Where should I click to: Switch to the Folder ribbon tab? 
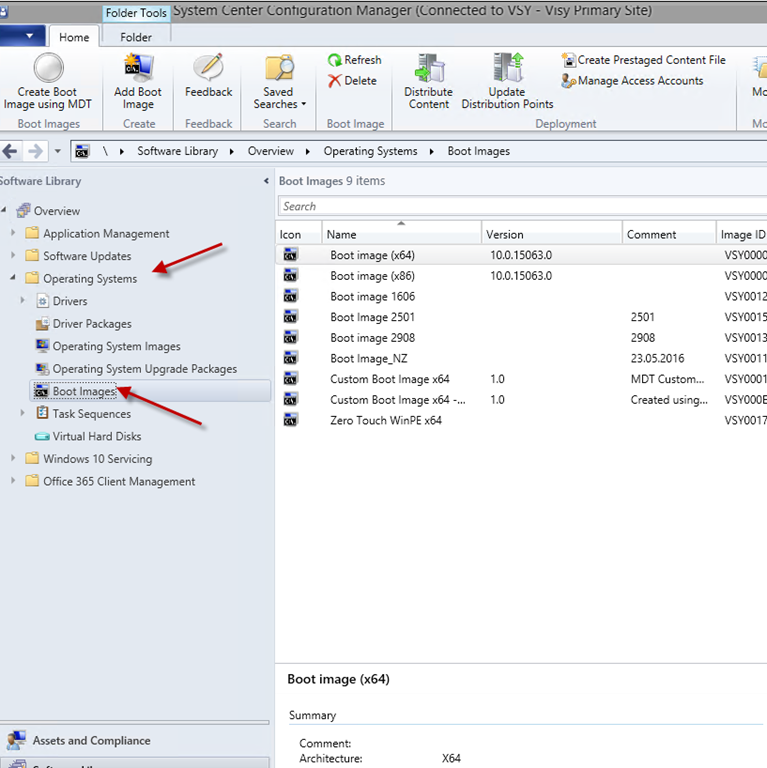pos(136,37)
